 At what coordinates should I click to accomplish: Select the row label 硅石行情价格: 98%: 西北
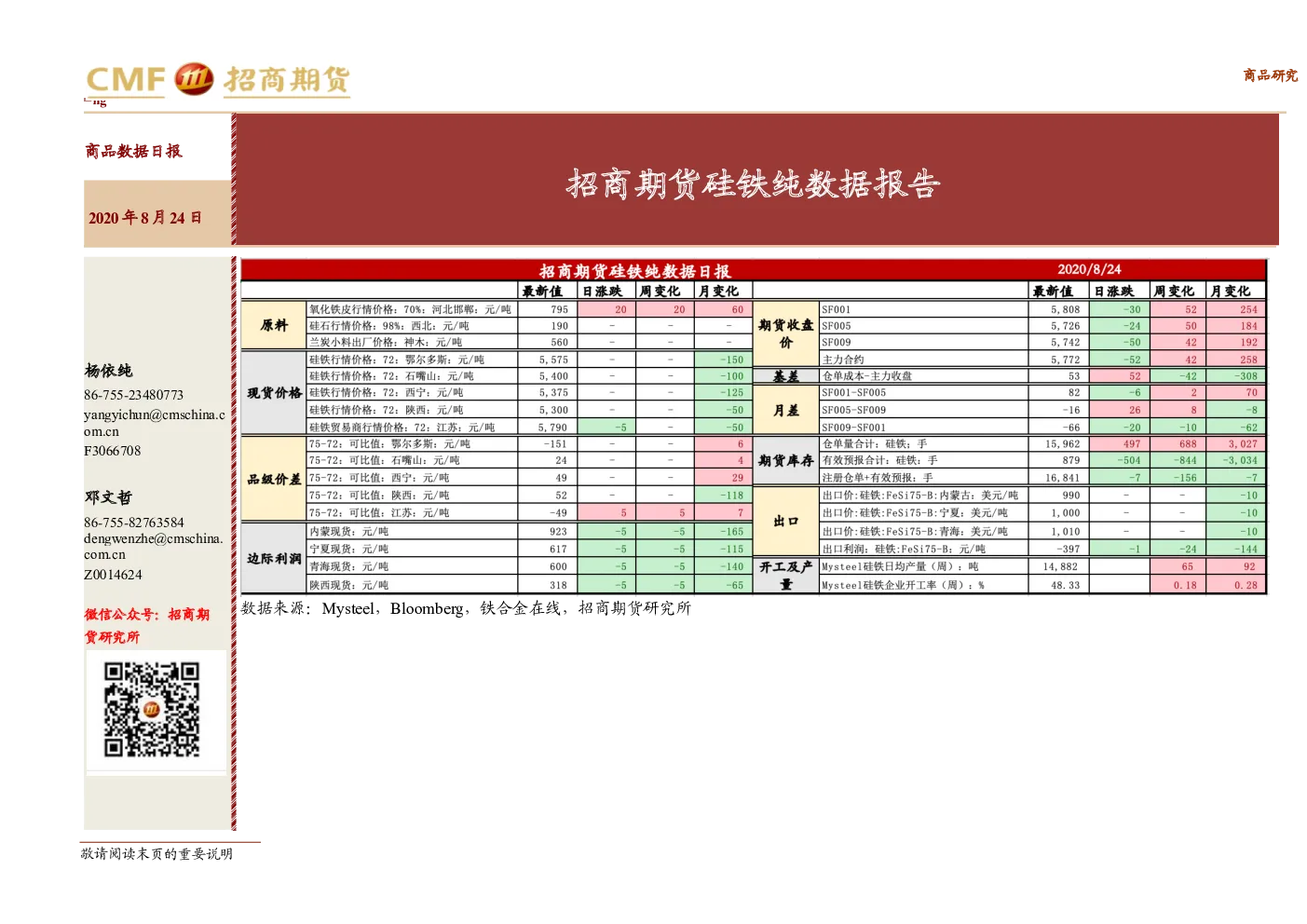389,326
